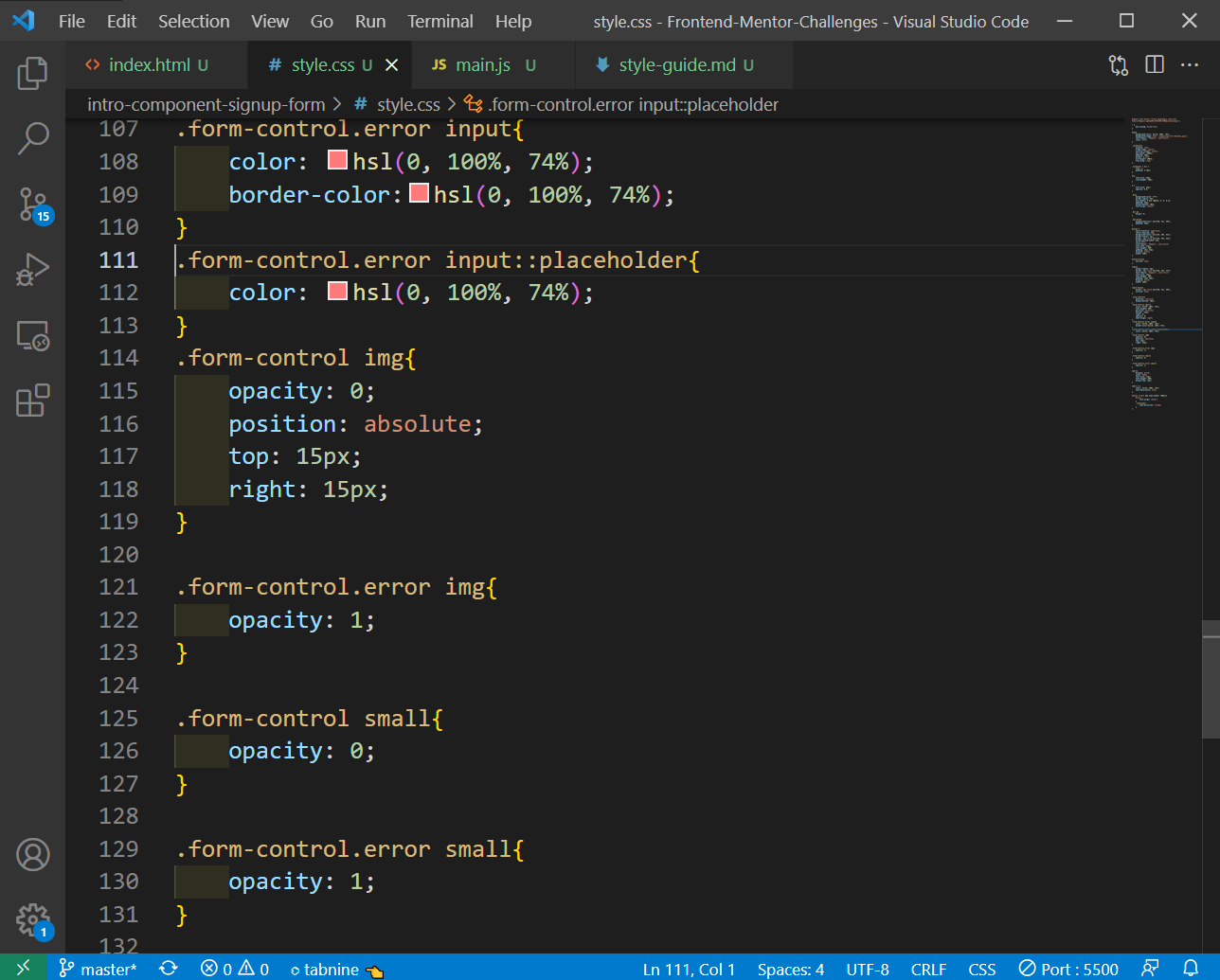
Task: Open the More Actions ellipsis menu
Action: pos(1190,64)
